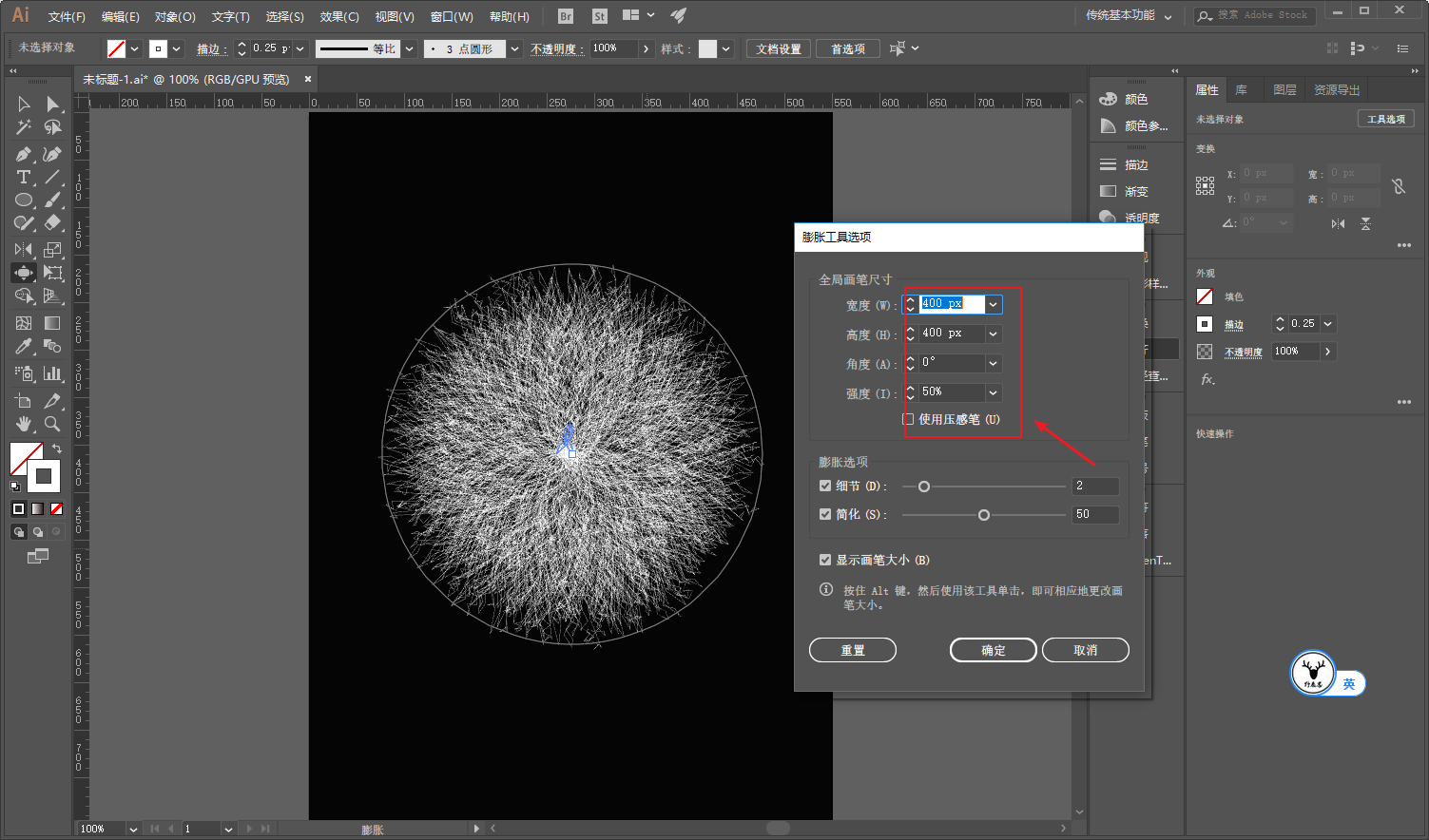Expand the 高度 (H) dropdown arrow

(994, 334)
